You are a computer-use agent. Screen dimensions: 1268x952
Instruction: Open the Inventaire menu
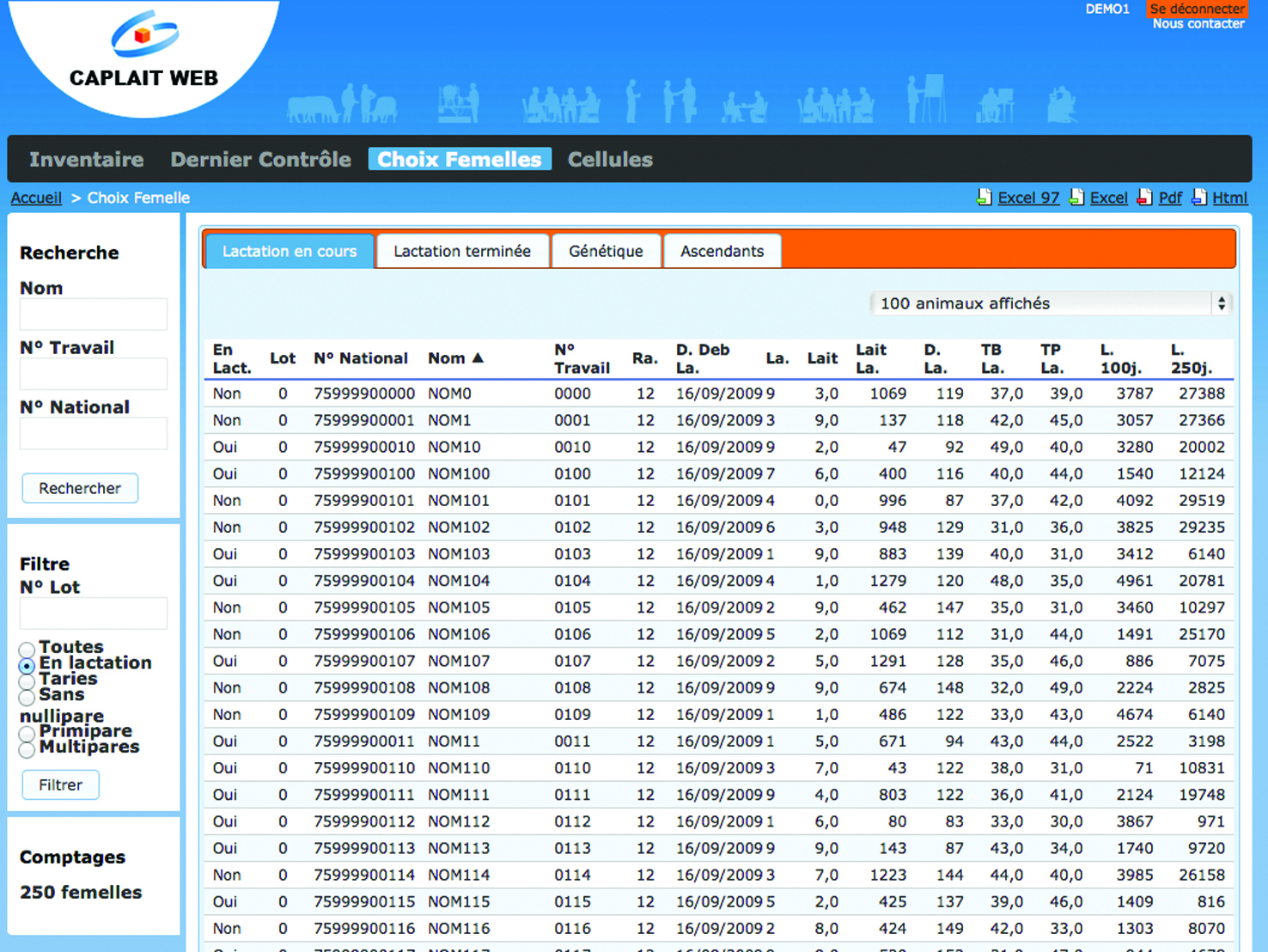click(86, 159)
